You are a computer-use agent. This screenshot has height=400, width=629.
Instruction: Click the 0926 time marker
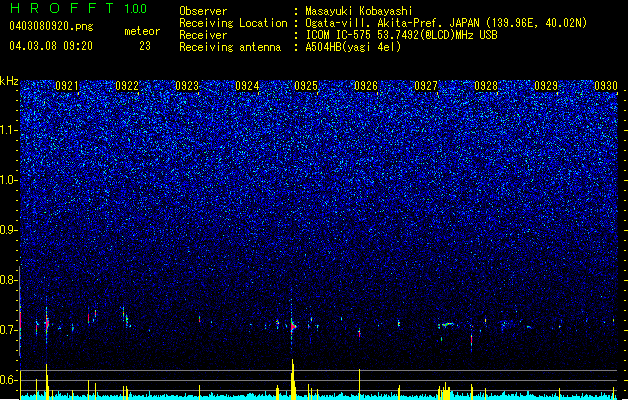[x=366, y=86]
